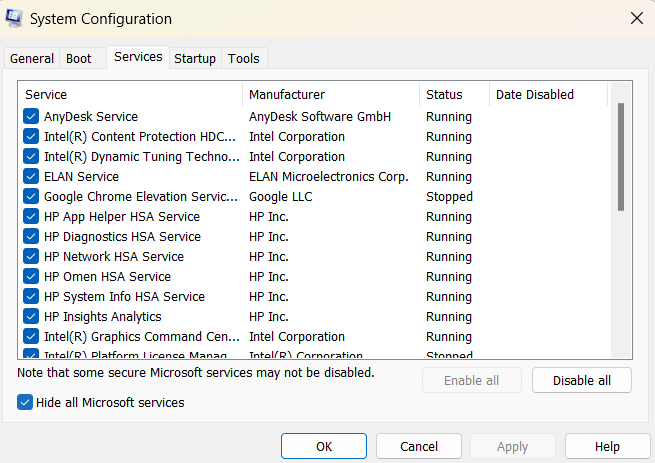Click OK to confirm settings
655x463 pixels.
(324, 447)
